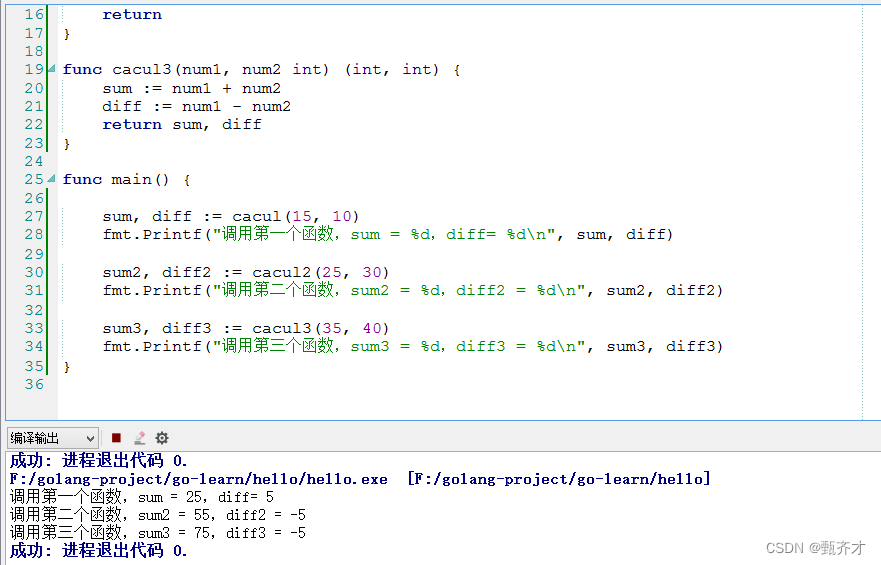The width and height of the screenshot is (881, 565).
Task: Click the Printf line for 调用第二个函数
Action: (412, 290)
